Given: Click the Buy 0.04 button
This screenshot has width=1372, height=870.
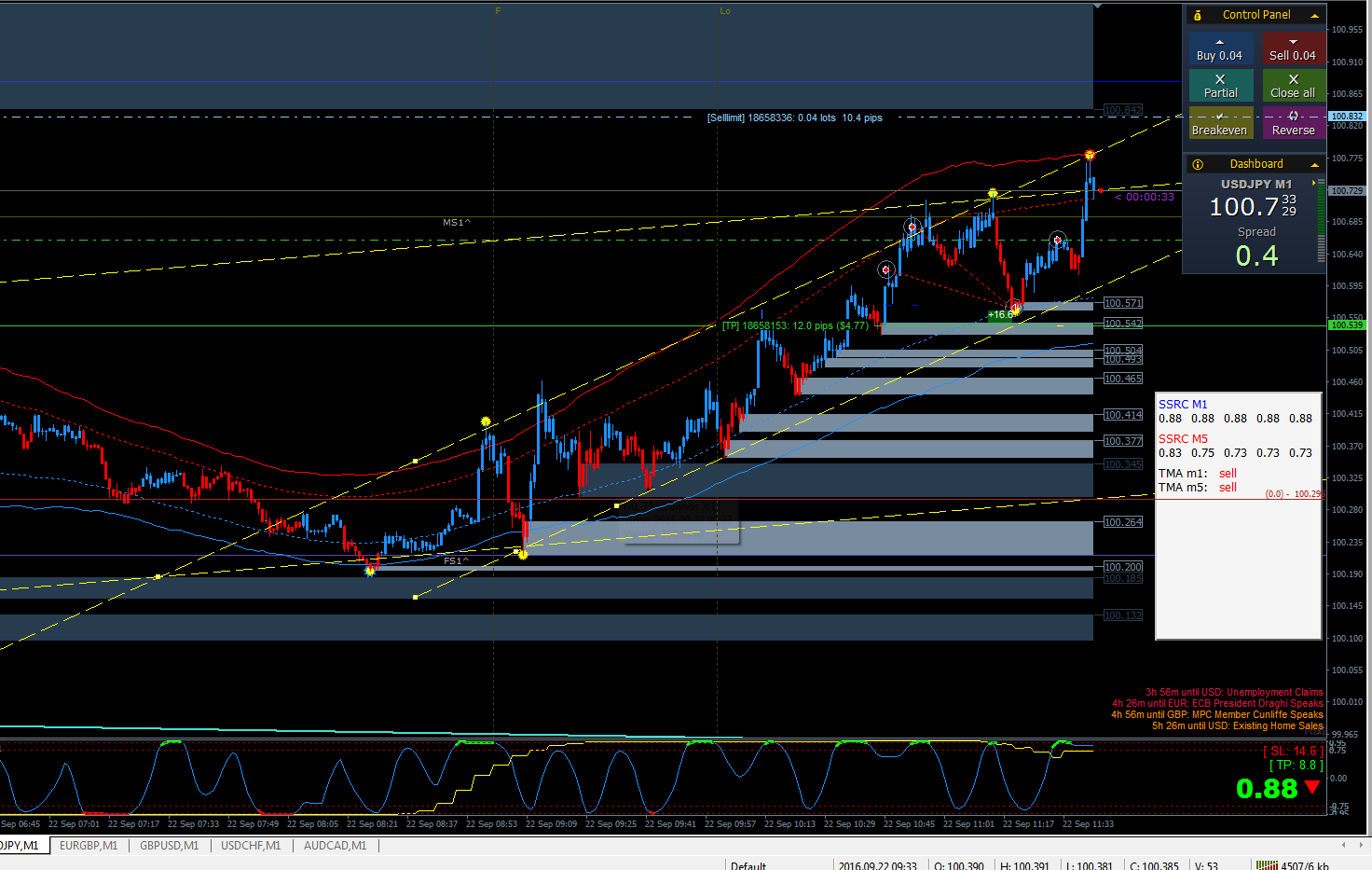Looking at the screenshot, I should click(1220, 48).
